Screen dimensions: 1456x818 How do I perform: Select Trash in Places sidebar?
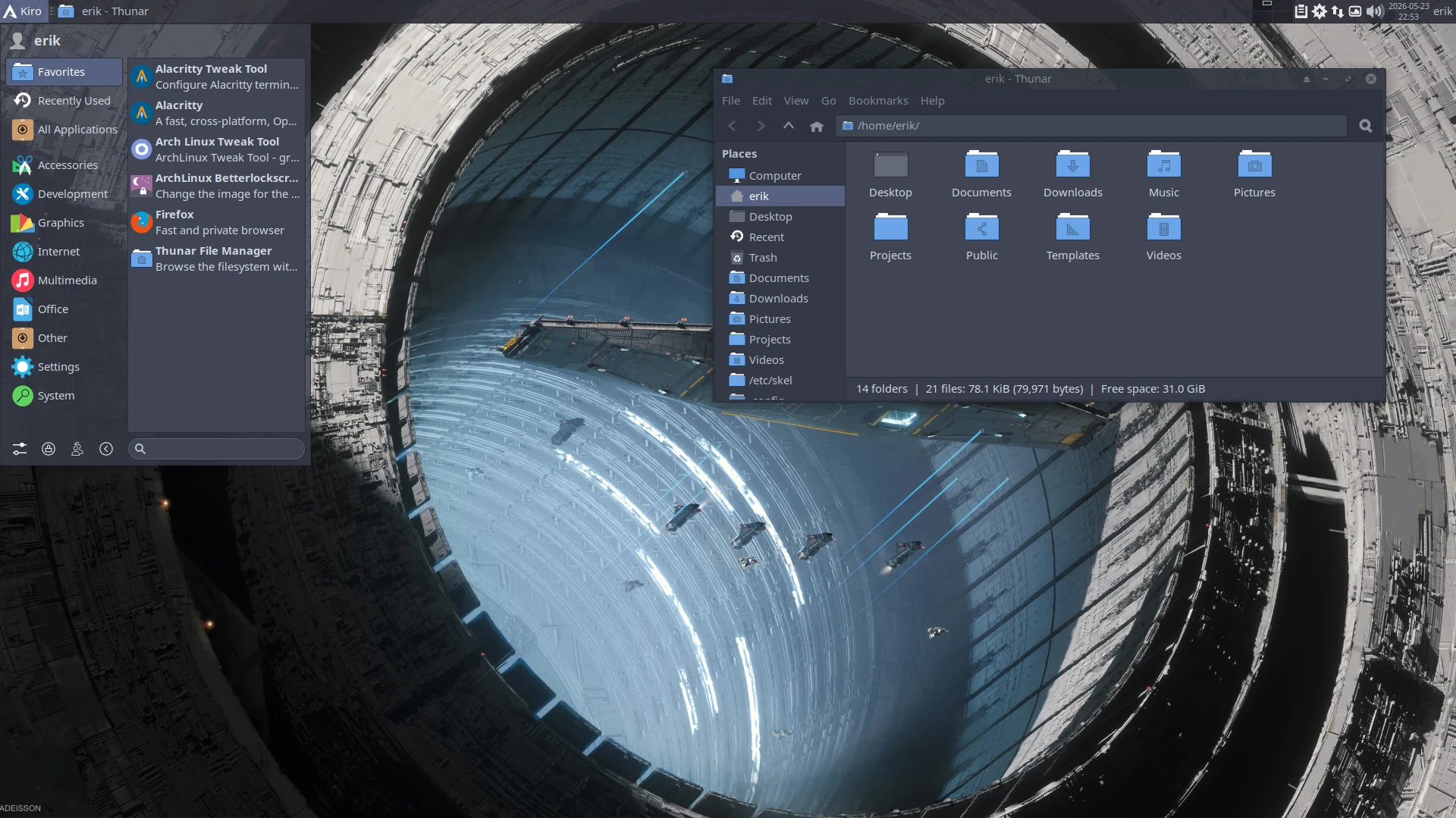coord(780,258)
